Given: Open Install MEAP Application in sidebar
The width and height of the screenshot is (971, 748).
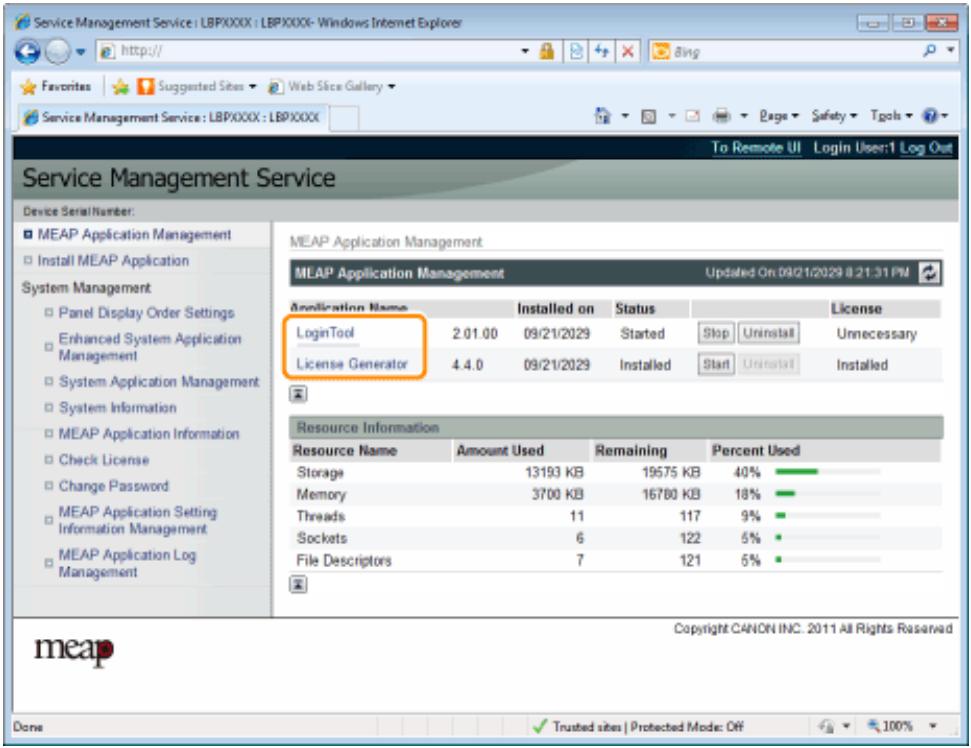Looking at the screenshot, I should (113, 261).
